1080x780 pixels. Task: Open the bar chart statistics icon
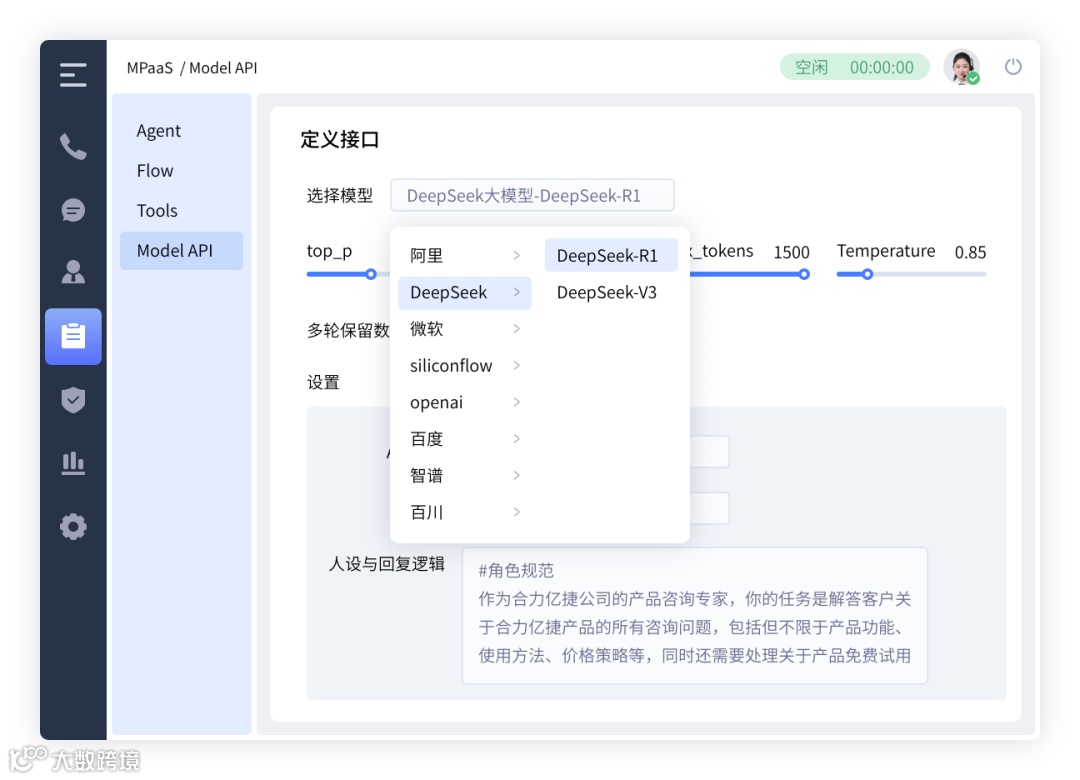(x=73, y=463)
